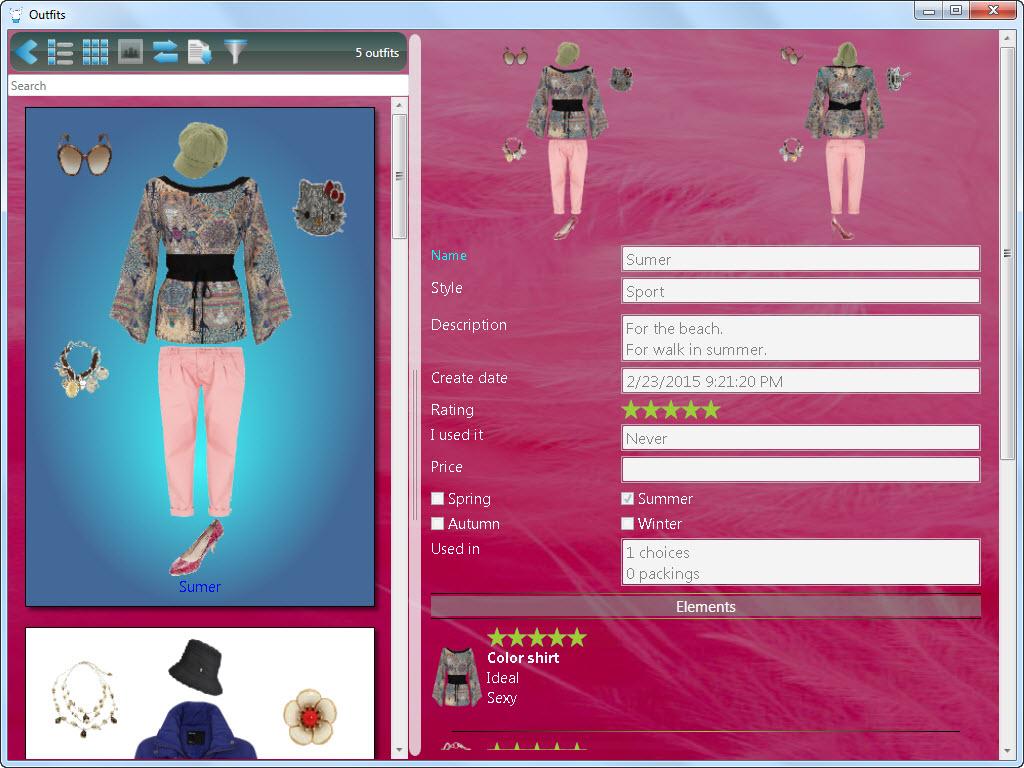
Task: Click the Ideal text under Color shirt
Action: [x=502, y=678]
